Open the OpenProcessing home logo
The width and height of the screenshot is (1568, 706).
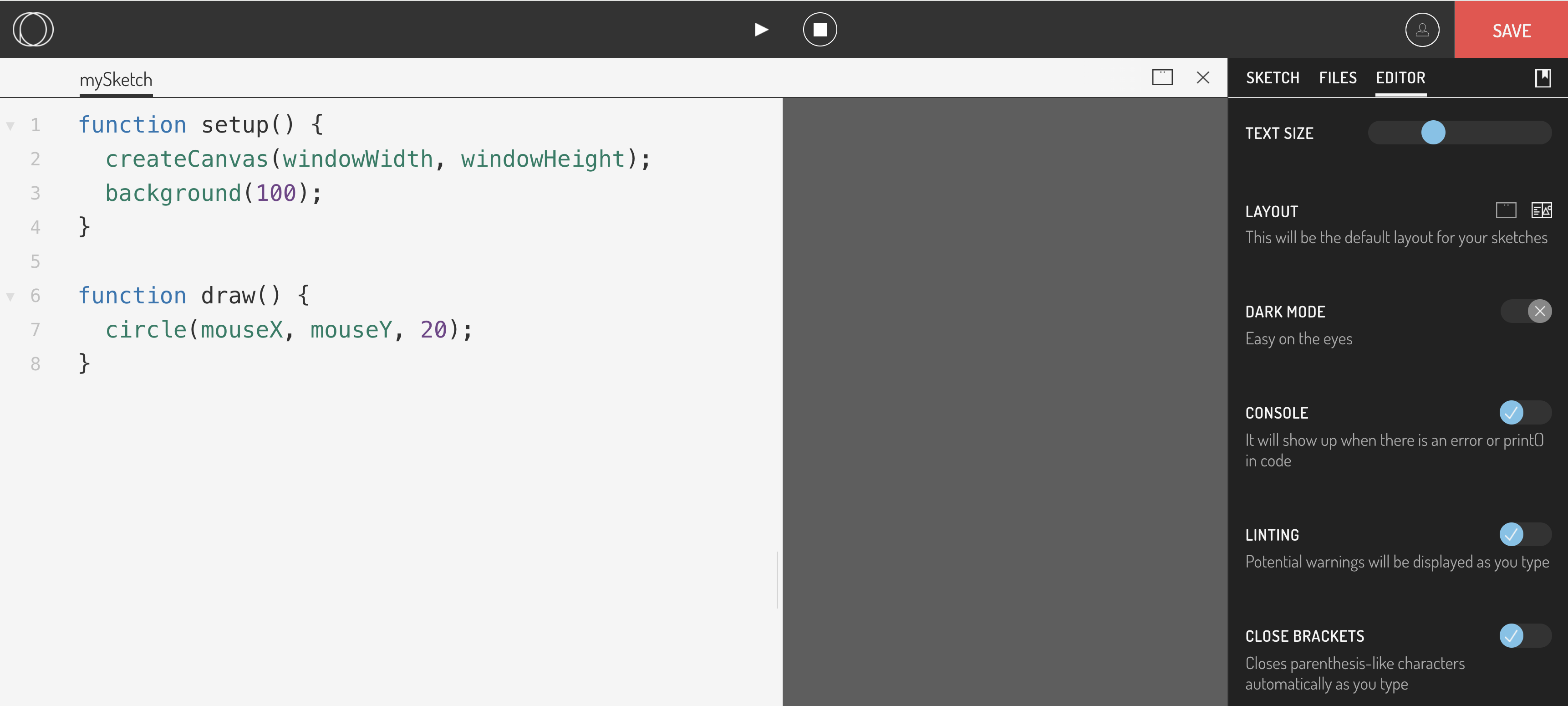click(34, 29)
